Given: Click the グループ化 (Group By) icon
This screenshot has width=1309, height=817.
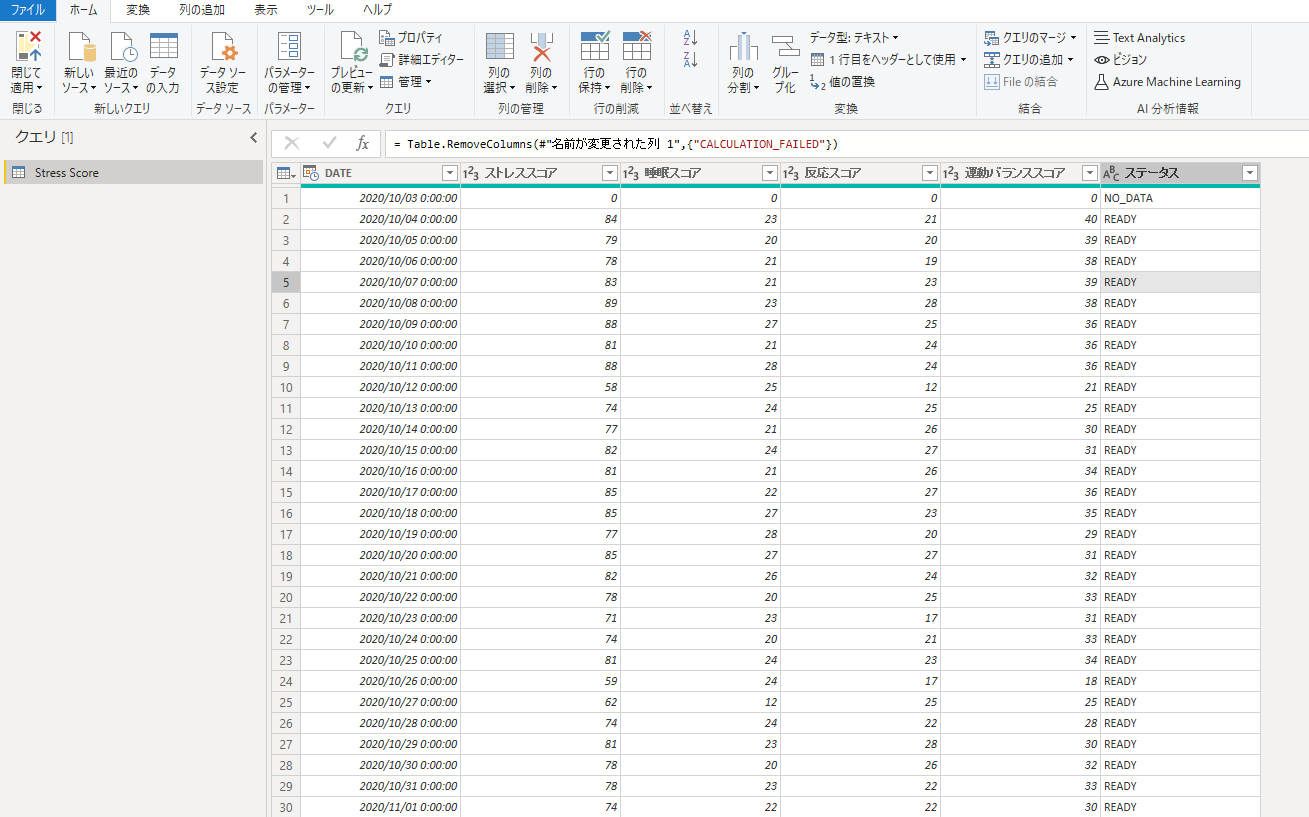Looking at the screenshot, I should click(786, 46).
